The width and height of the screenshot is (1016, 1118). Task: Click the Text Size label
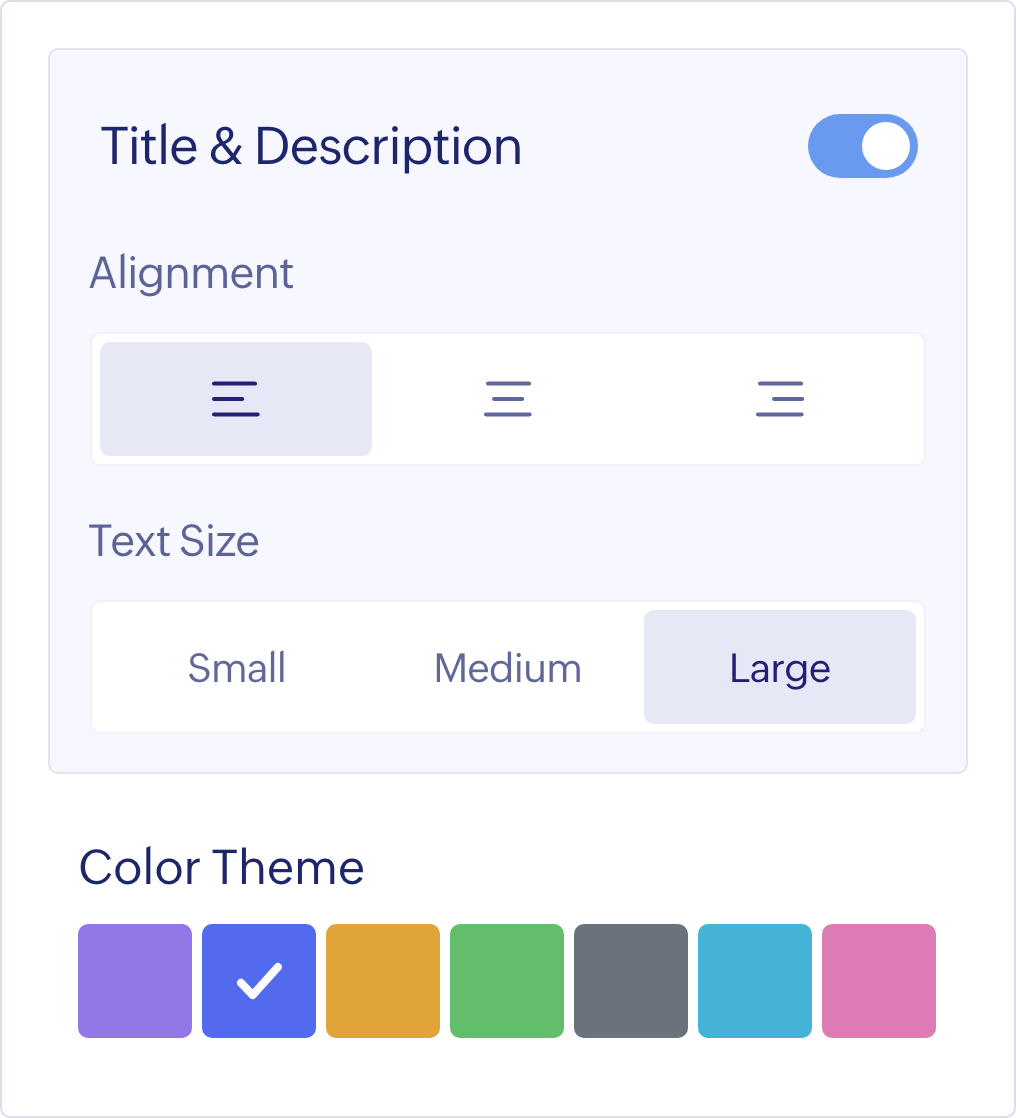(x=174, y=541)
